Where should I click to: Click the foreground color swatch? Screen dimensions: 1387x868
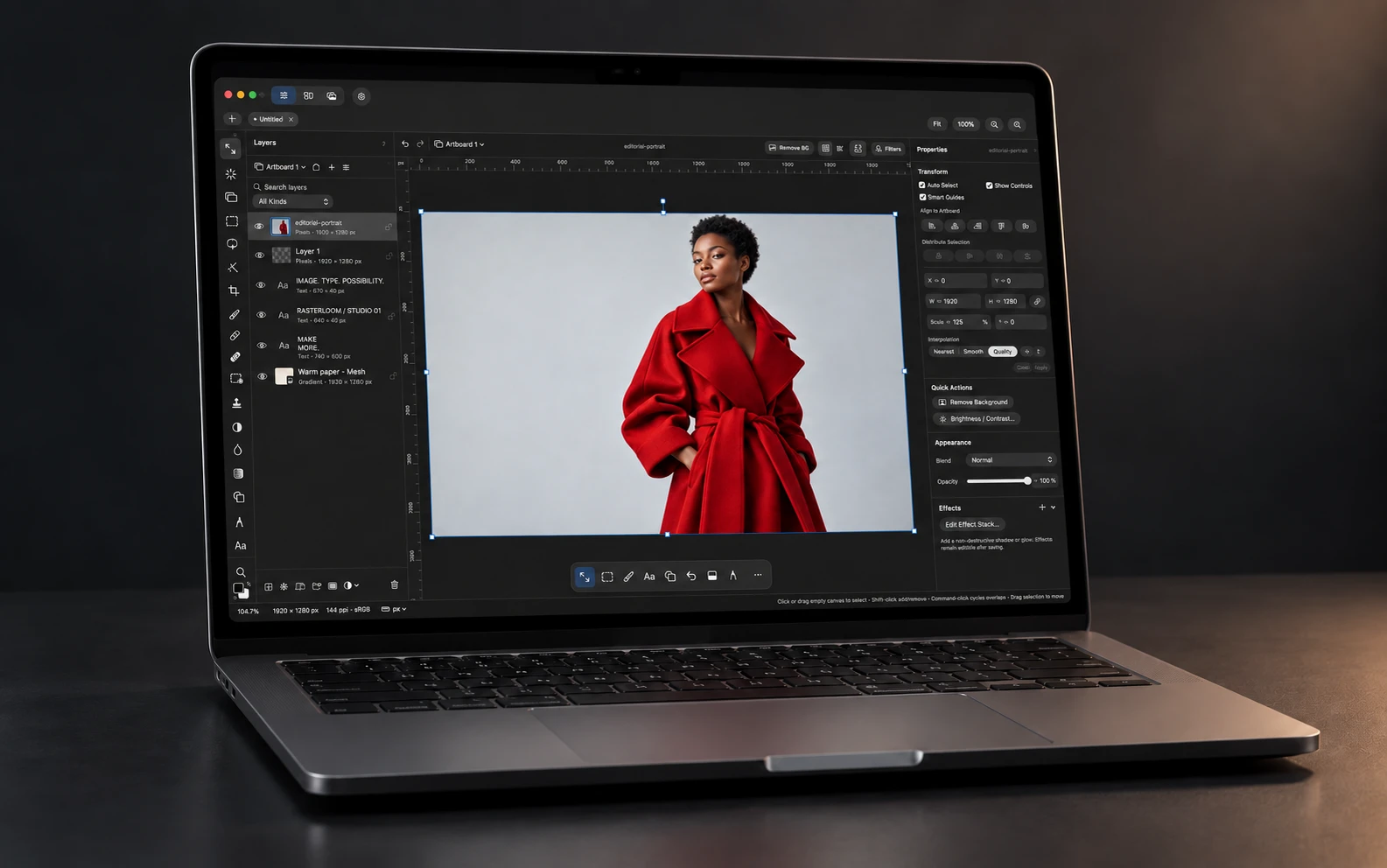(x=238, y=589)
